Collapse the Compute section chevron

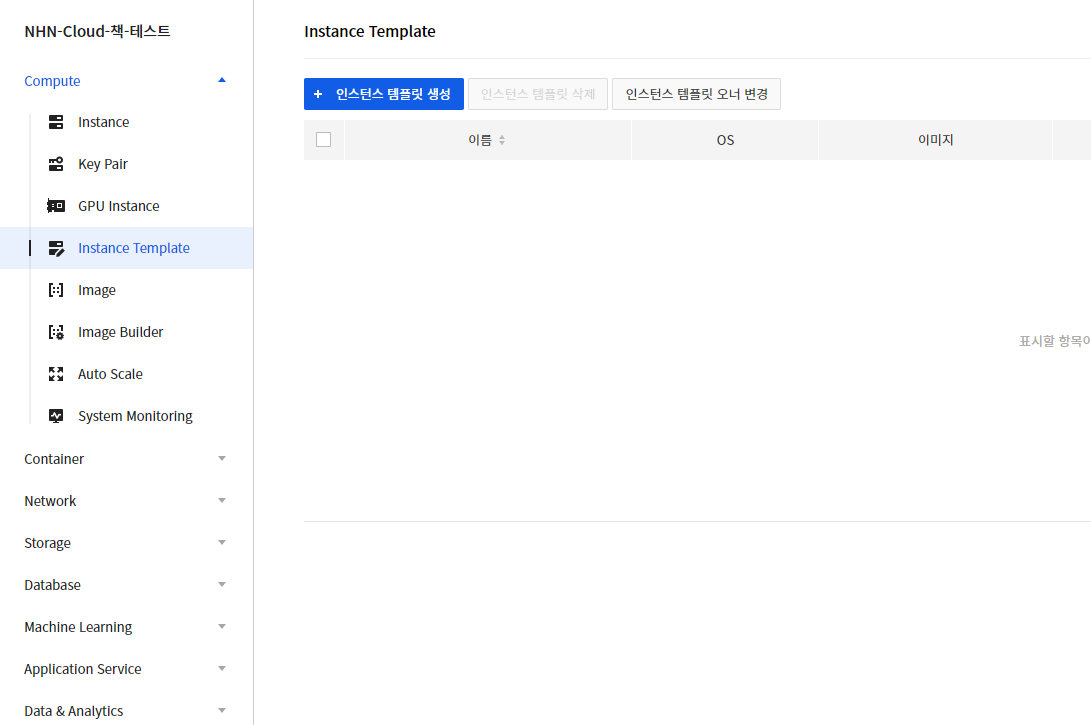tap(222, 81)
